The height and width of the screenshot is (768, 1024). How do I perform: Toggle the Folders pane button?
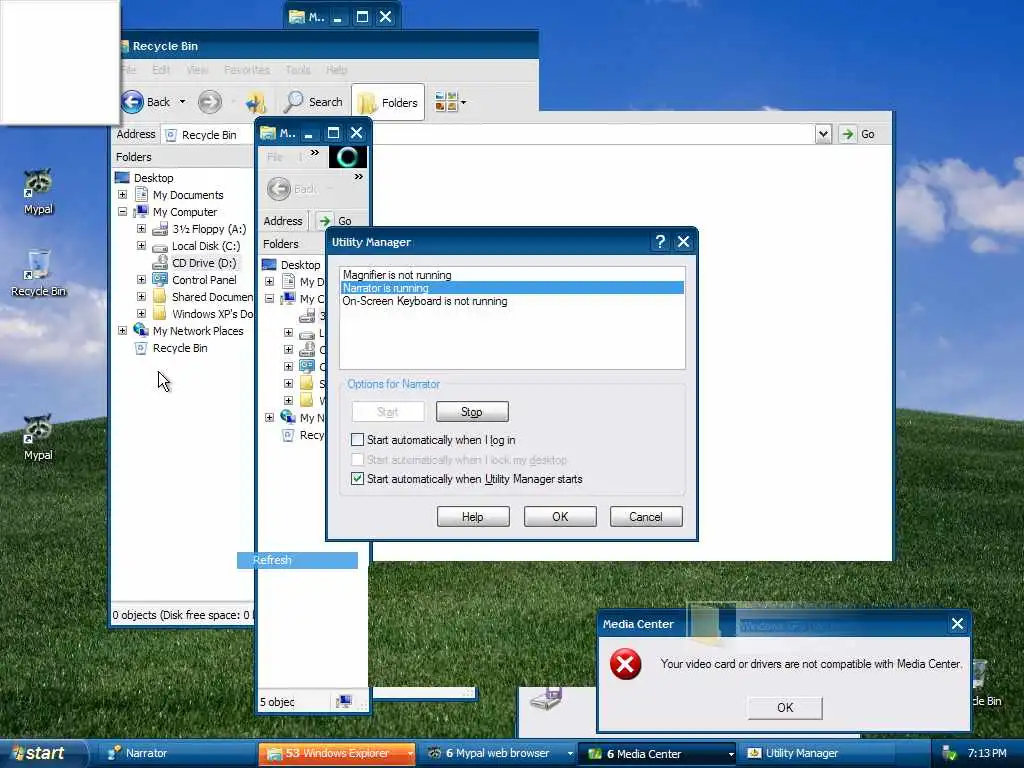coord(388,103)
